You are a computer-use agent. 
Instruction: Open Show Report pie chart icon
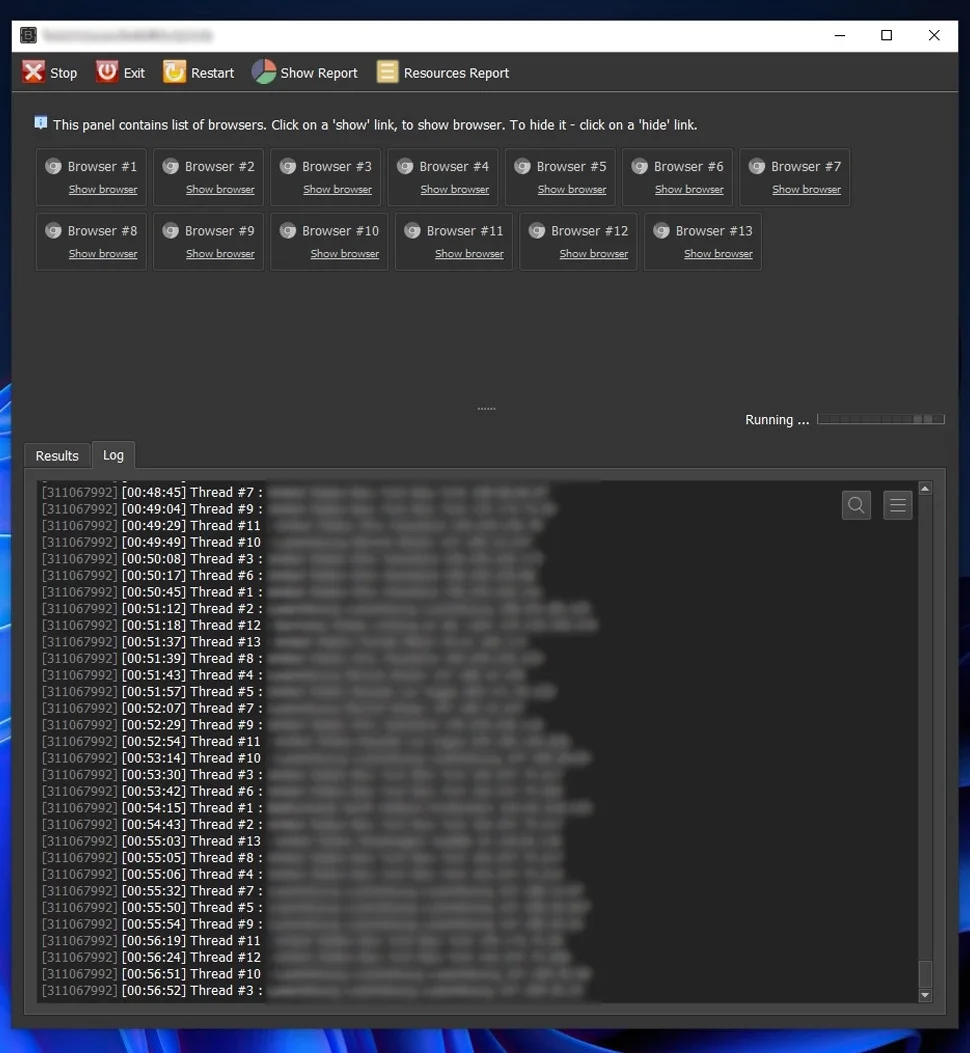264,72
